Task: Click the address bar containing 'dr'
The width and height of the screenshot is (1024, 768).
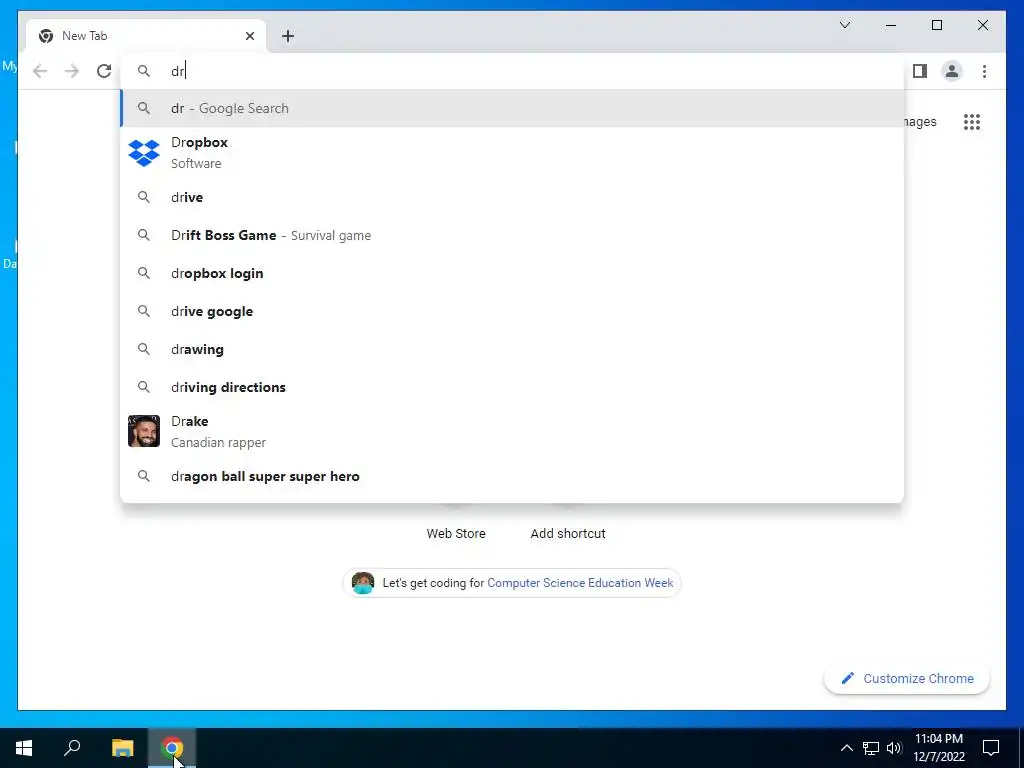Action: click(x=512, y=71)
